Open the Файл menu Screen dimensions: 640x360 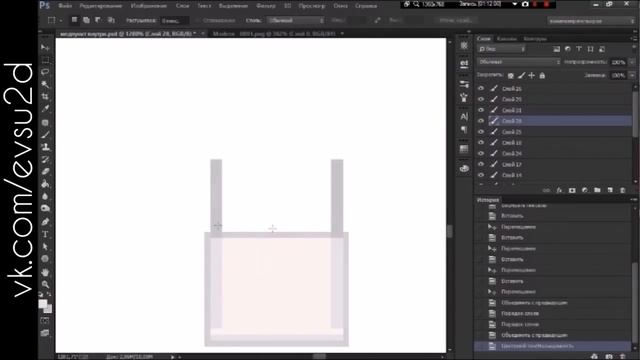(x=65, y=6)
